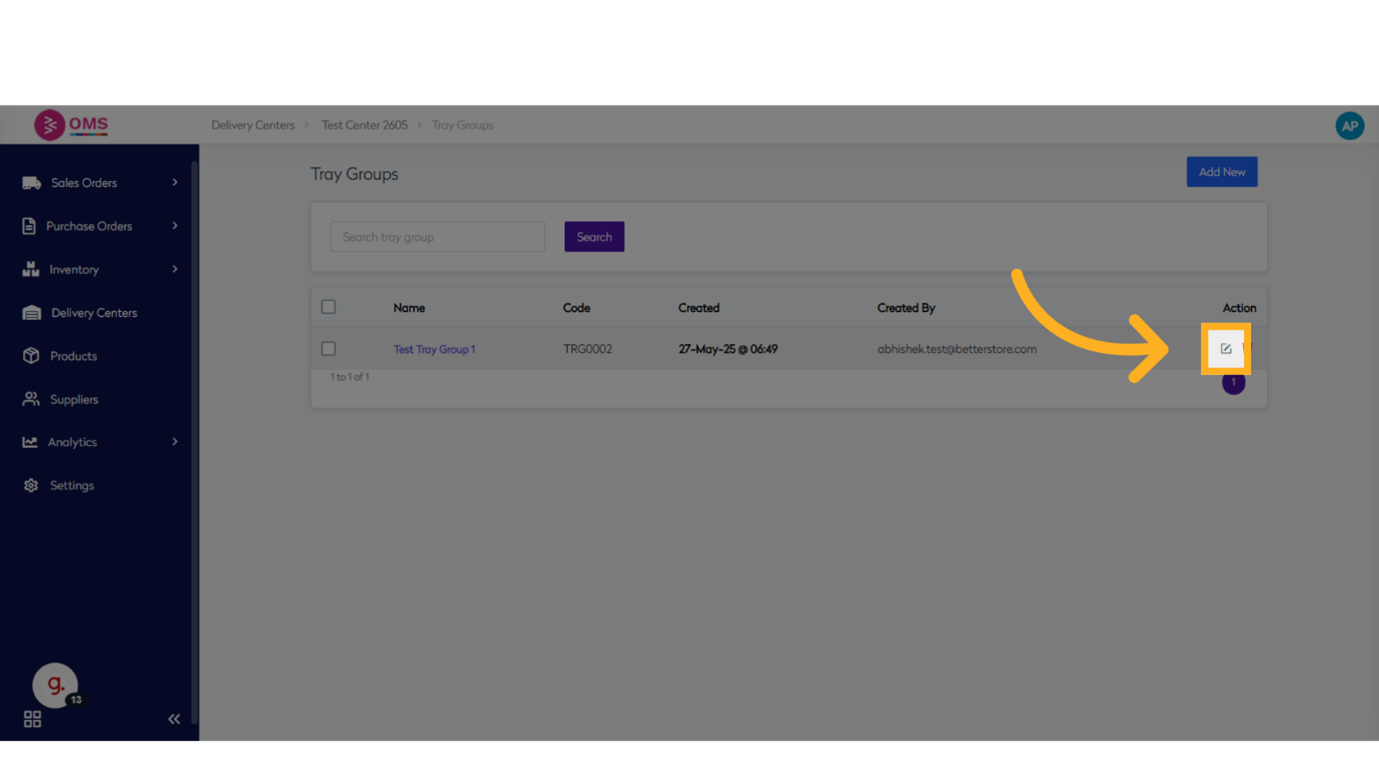The height and width of the screenshot is (776, 1379).
Task: Click the app grid icon at sidebar bottom
Action: (x=32, y=719)
